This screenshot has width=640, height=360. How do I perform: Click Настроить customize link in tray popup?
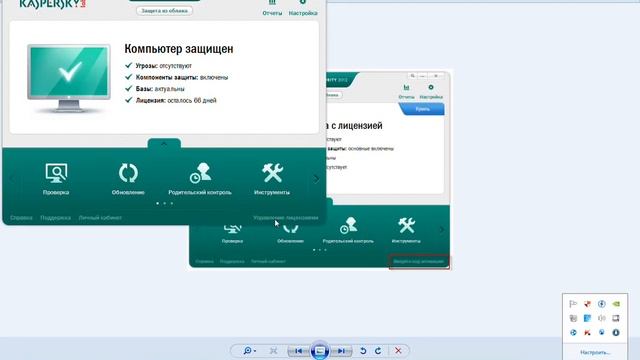595,352
